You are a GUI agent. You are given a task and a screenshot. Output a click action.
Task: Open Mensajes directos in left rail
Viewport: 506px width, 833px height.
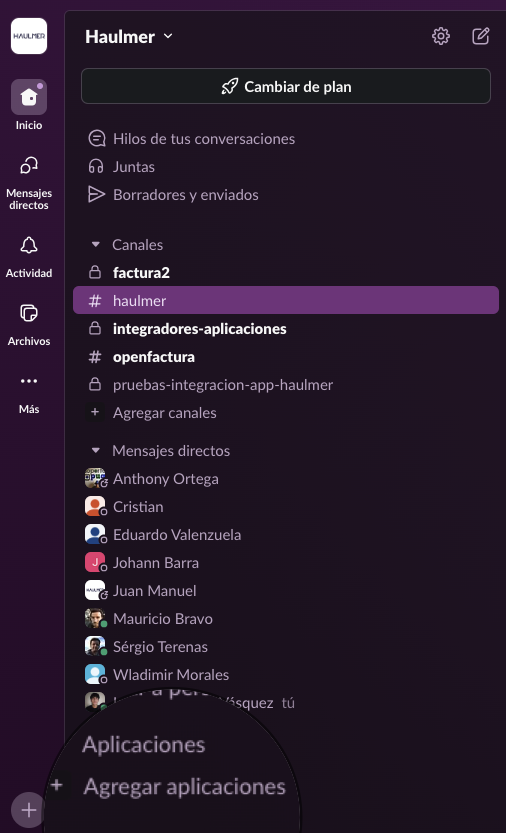tap(29, 166)
